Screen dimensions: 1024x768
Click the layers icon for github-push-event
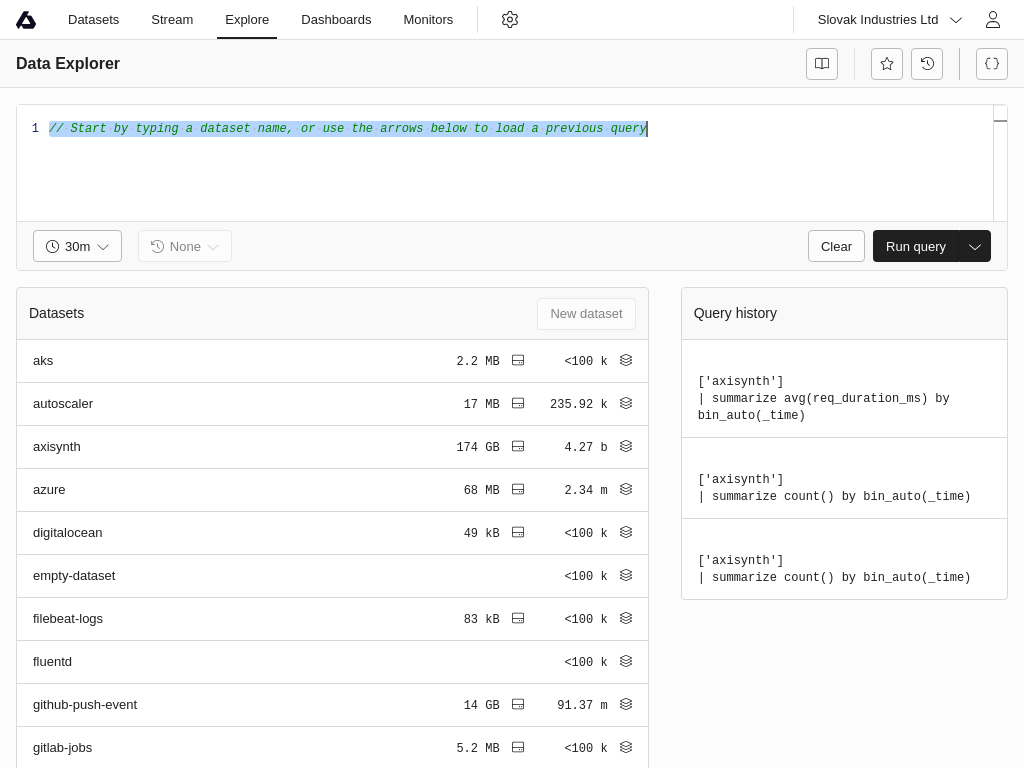[626, 705]
